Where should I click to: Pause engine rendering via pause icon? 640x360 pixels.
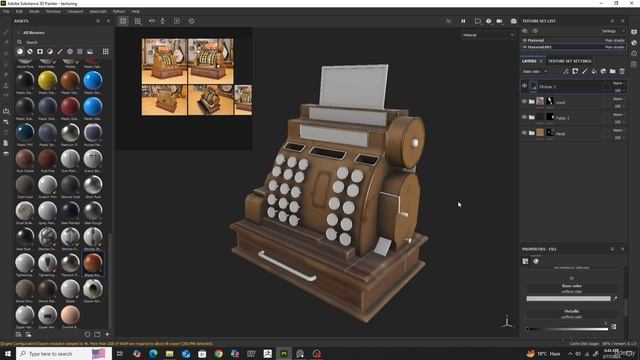(463, 21)
